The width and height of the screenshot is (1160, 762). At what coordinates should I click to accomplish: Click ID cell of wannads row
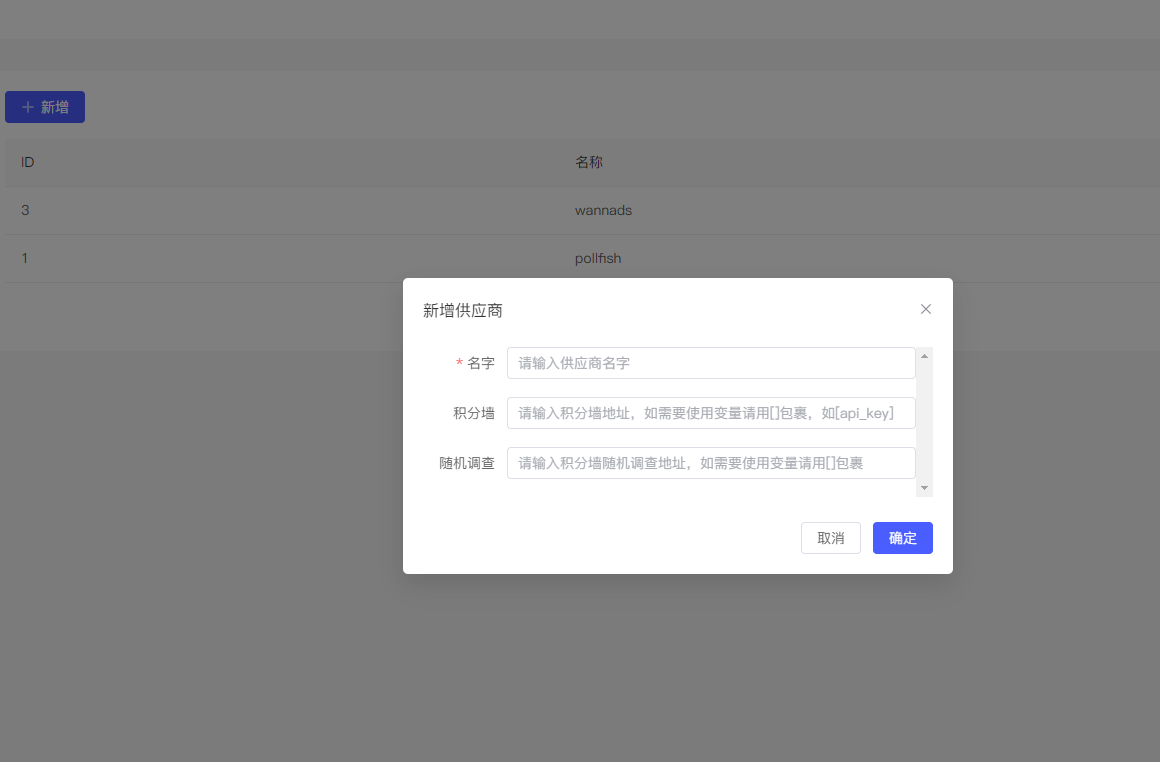point(25,210)
